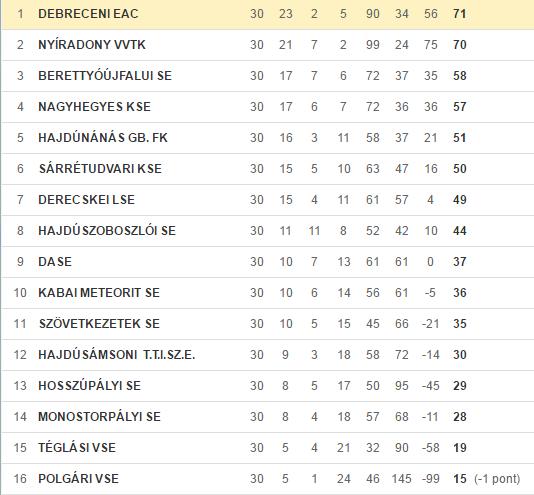The height and width of the screenshot is (495, 534).
Task: Open the SZÖVETKEZETEK SE row
Action: pos(267,324)
